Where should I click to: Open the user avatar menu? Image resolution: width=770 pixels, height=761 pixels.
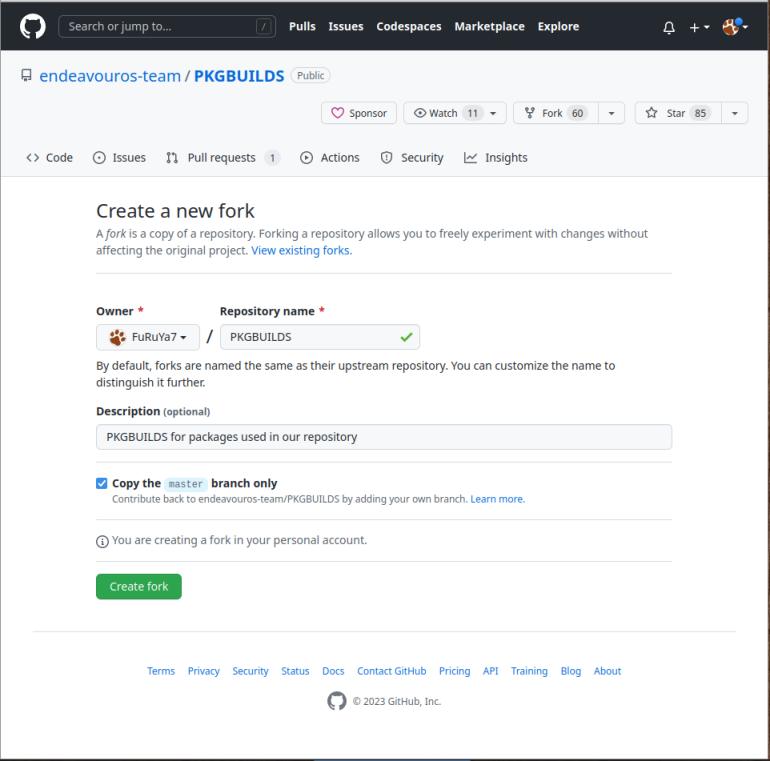[x=735, y=27]
